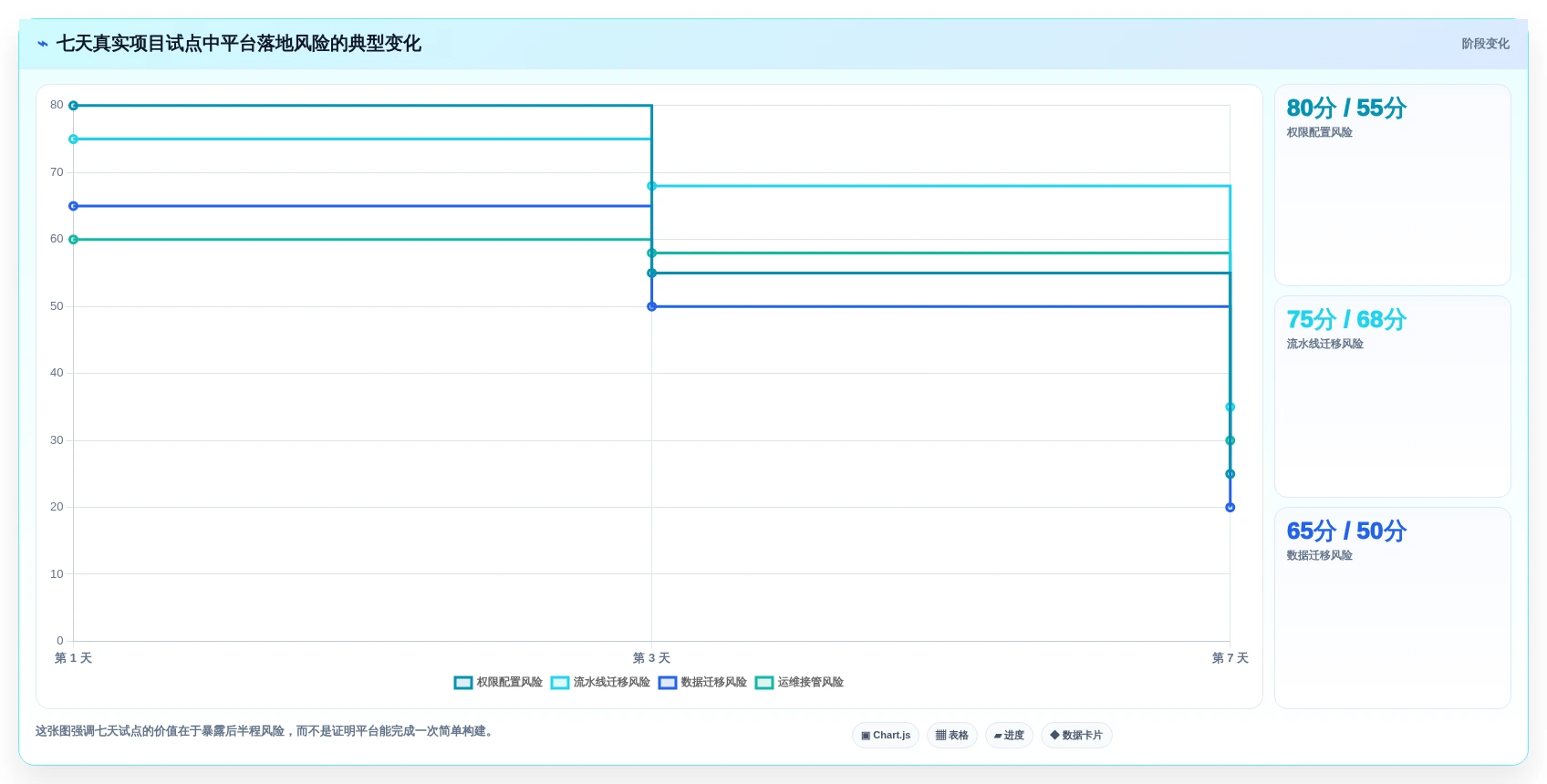Click the 第 1 天 x-axis label
The image size is (1547, 784).
[73, 658]
